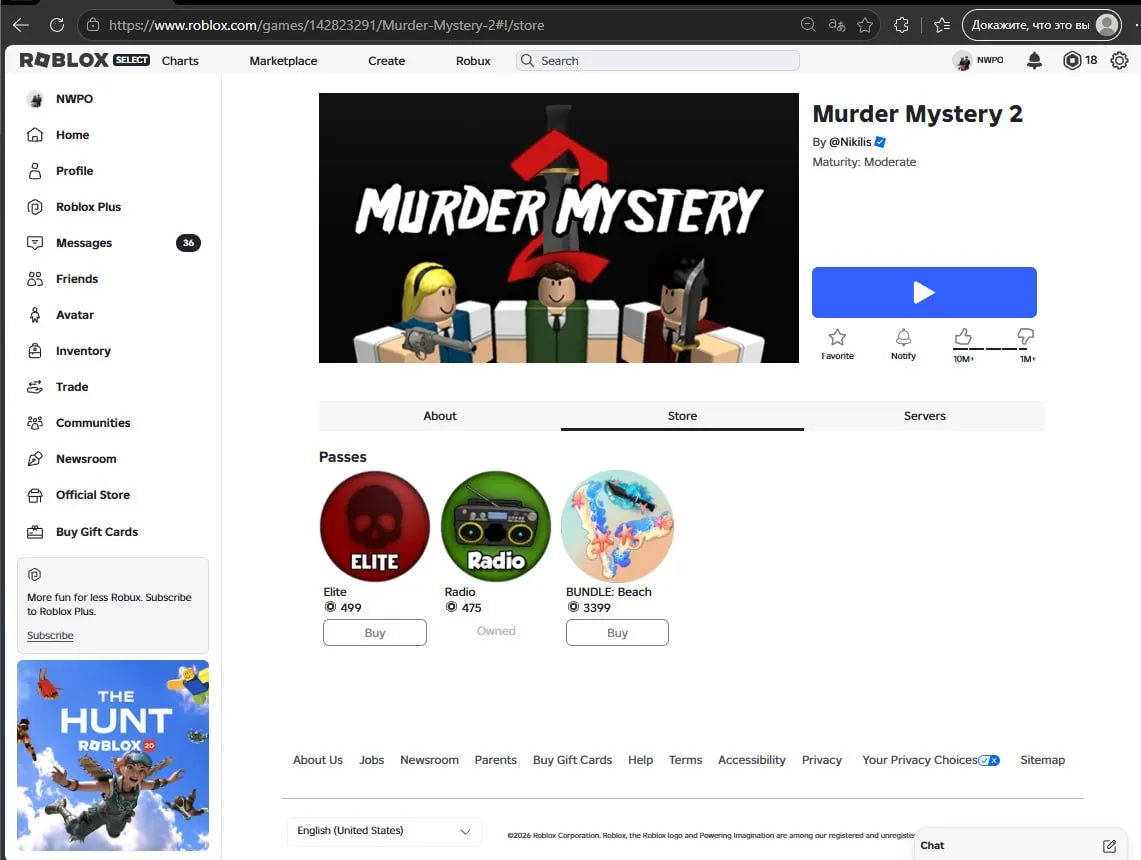Open the Servers tab

925,416
